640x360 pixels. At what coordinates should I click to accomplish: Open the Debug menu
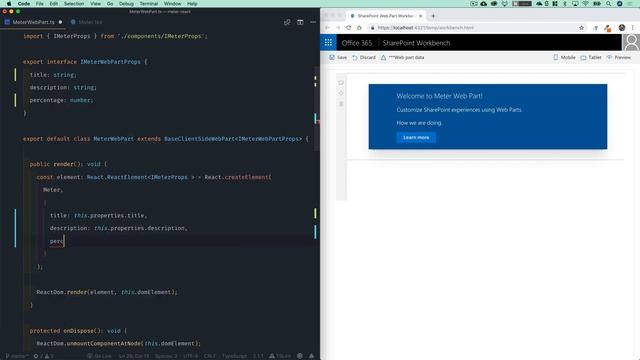tap(126, 4)
